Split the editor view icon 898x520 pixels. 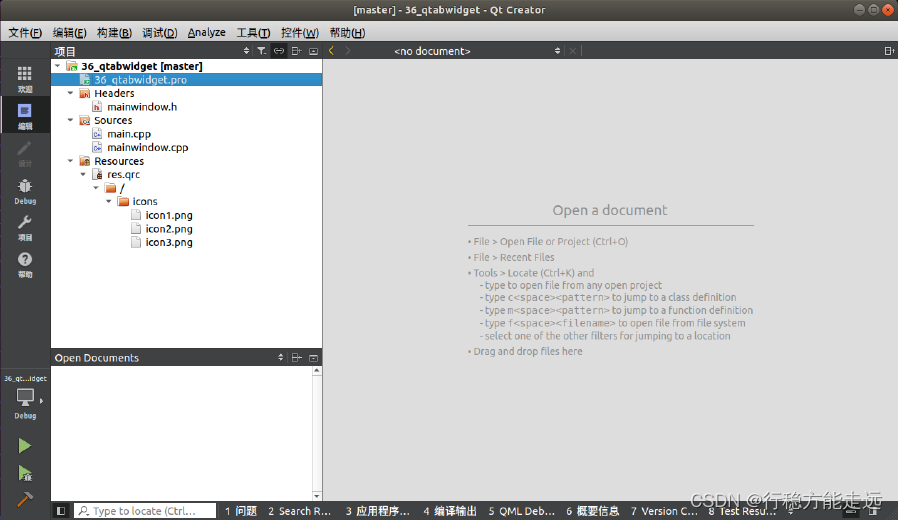point(889,51)
